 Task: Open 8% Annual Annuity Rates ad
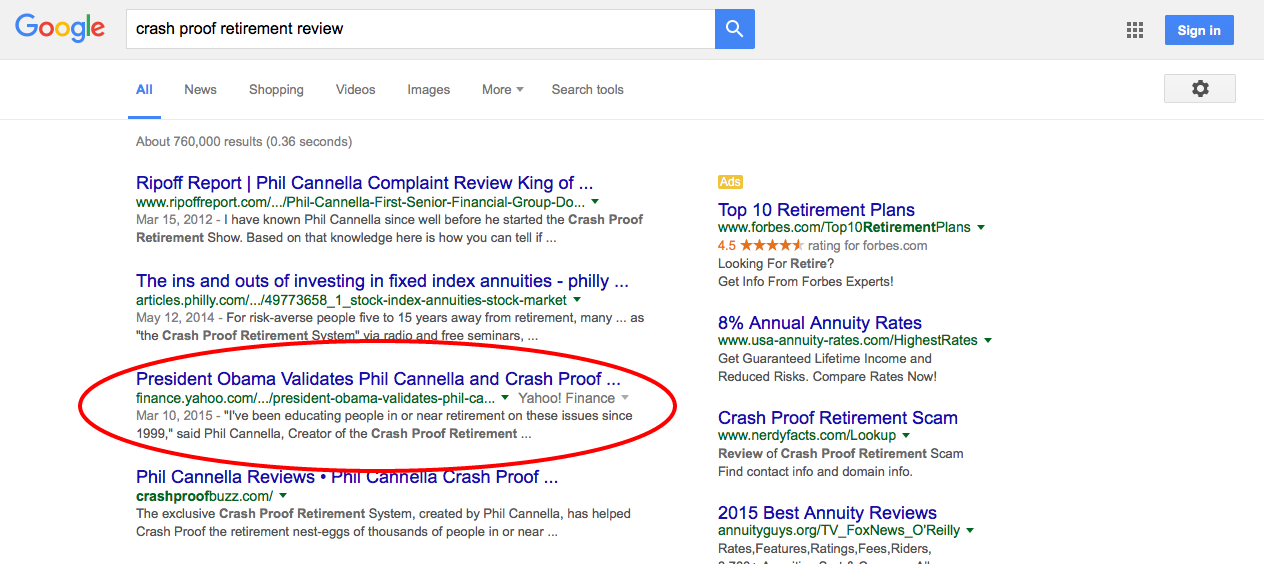(820, 323)
